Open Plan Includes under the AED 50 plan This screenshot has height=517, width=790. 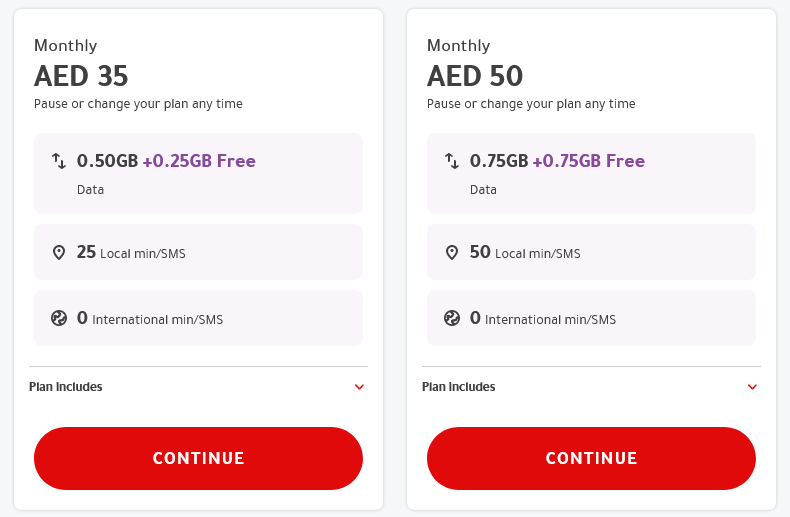[459, 387]
